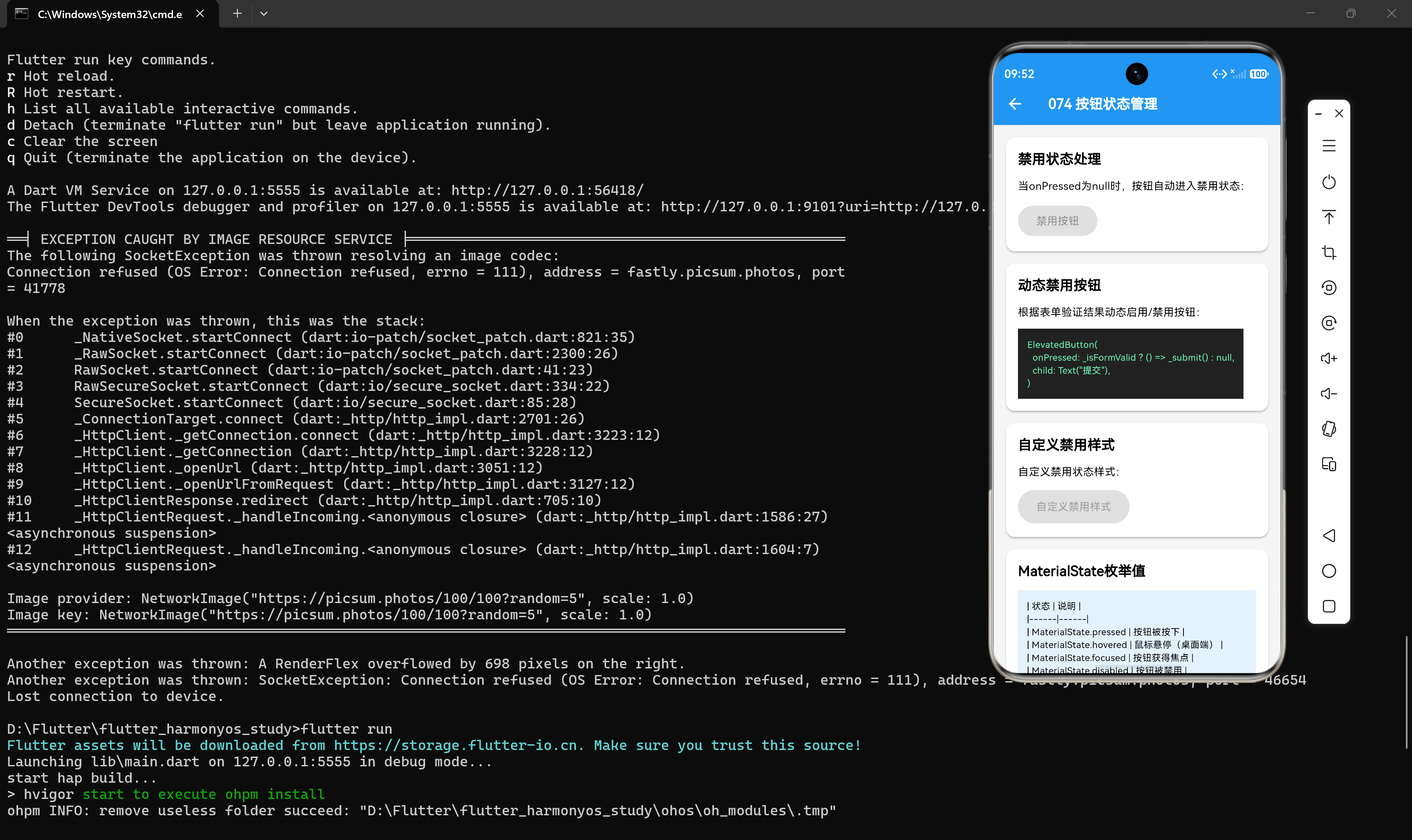Viewport: 1412px width, 840px height.
Task: Increase emulator volume with the speaker plus icon
Action: [x=1329, y=358]
